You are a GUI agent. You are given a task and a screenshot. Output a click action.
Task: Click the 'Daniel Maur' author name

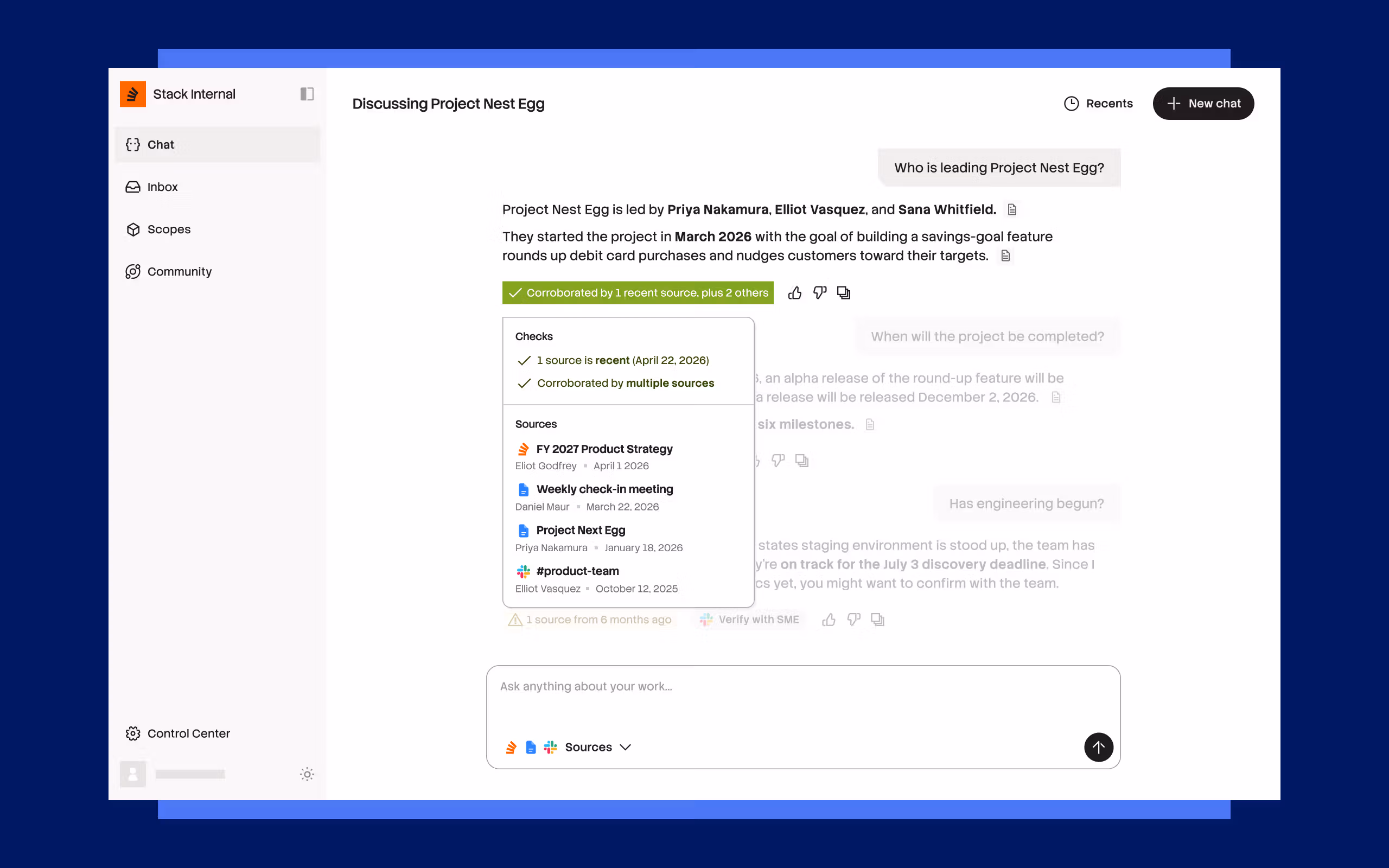click(x=543, y=507)
